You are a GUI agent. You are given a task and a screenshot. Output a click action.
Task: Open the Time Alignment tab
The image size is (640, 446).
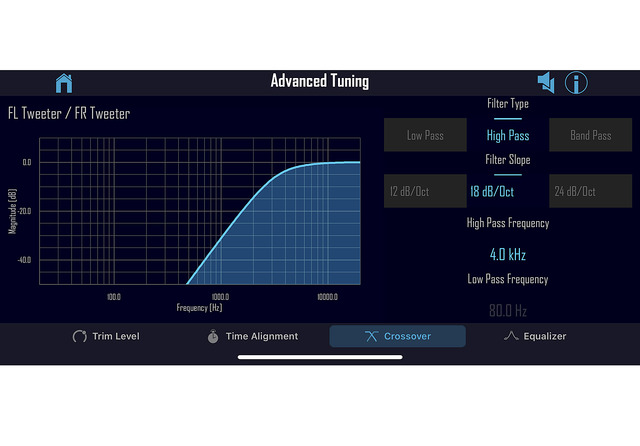pyautogui.click(x=253, y=336)
